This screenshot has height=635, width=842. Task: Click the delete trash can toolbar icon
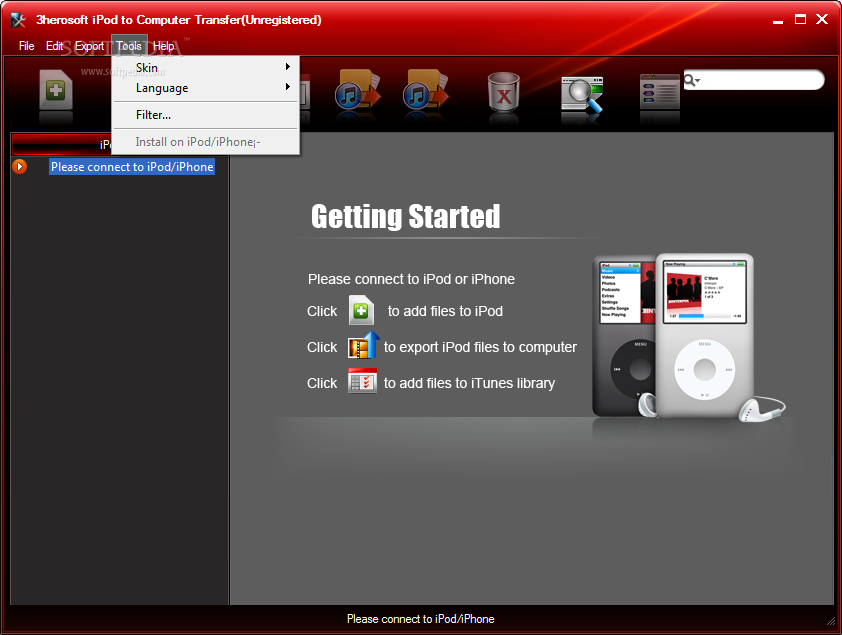click(503, 91)
